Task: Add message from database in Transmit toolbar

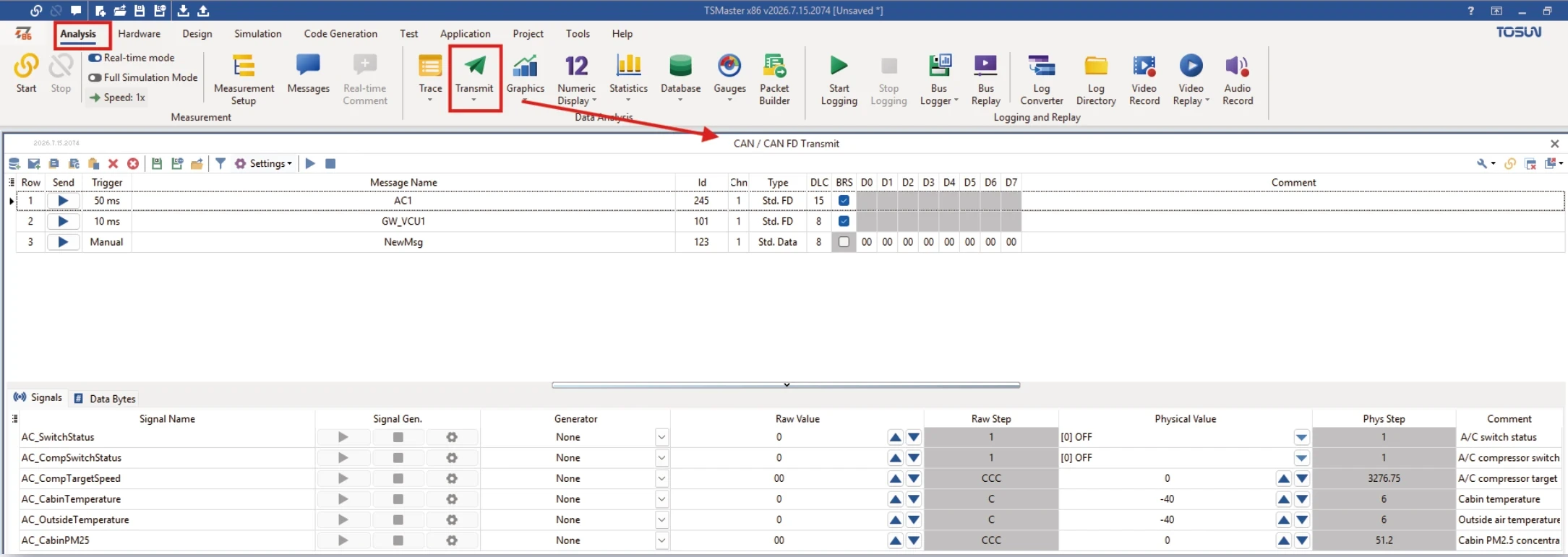Action: click(14, 164)
